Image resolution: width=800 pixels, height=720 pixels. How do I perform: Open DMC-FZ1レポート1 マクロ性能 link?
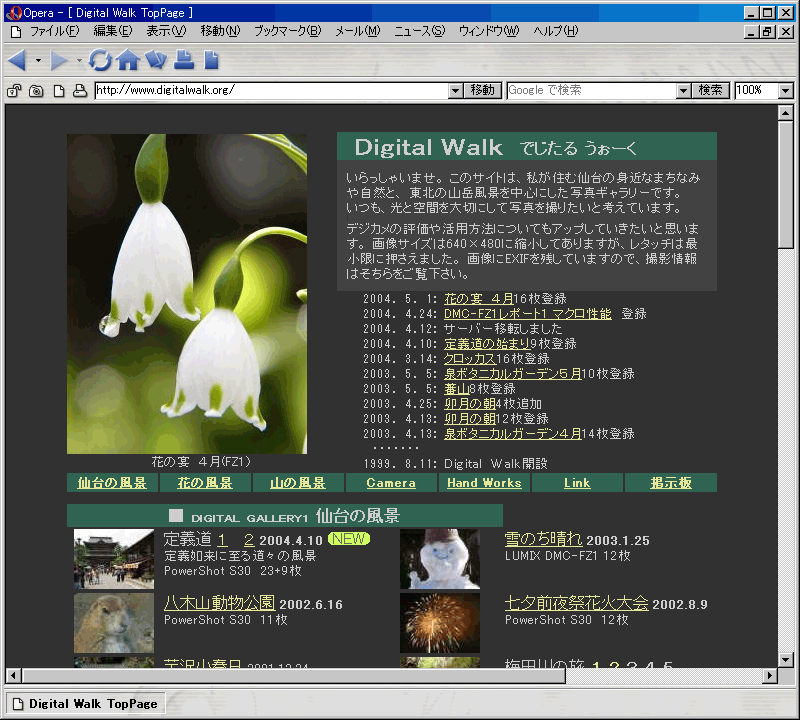pos(528,314)
